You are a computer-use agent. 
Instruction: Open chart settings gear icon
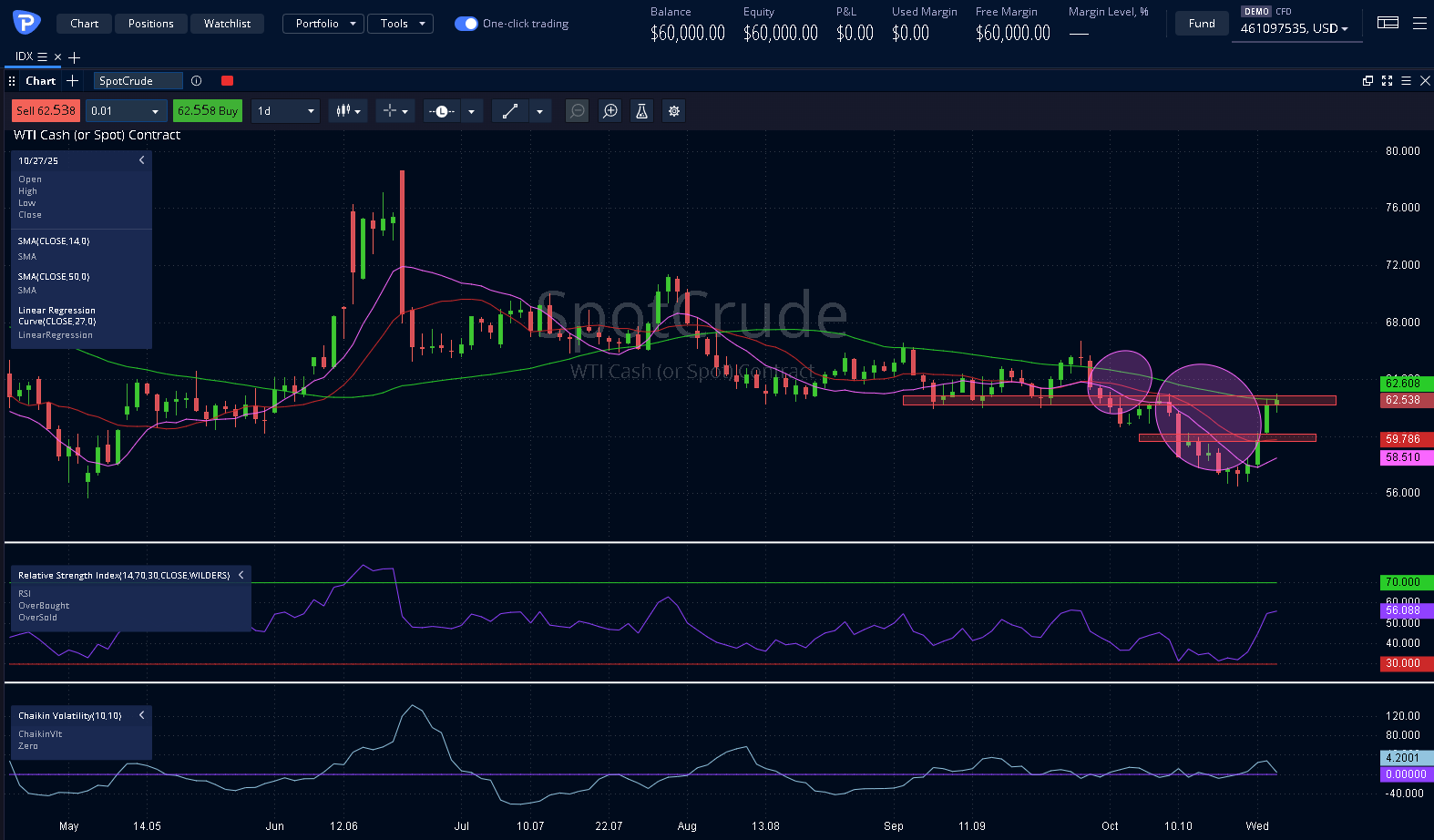point(674,111)
